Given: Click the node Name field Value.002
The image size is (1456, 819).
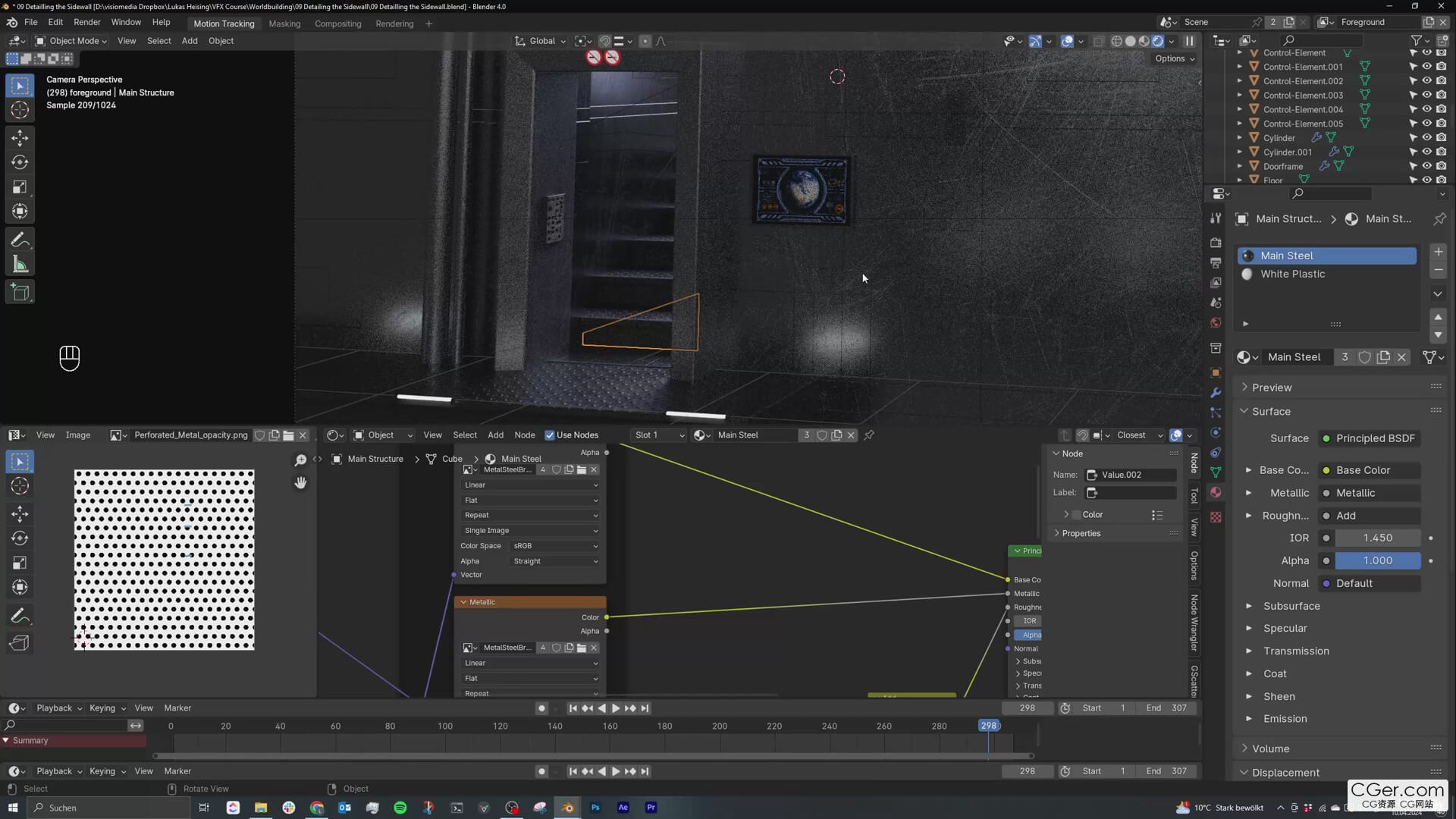Looking at the screenshot, I should click(1131, 475).
